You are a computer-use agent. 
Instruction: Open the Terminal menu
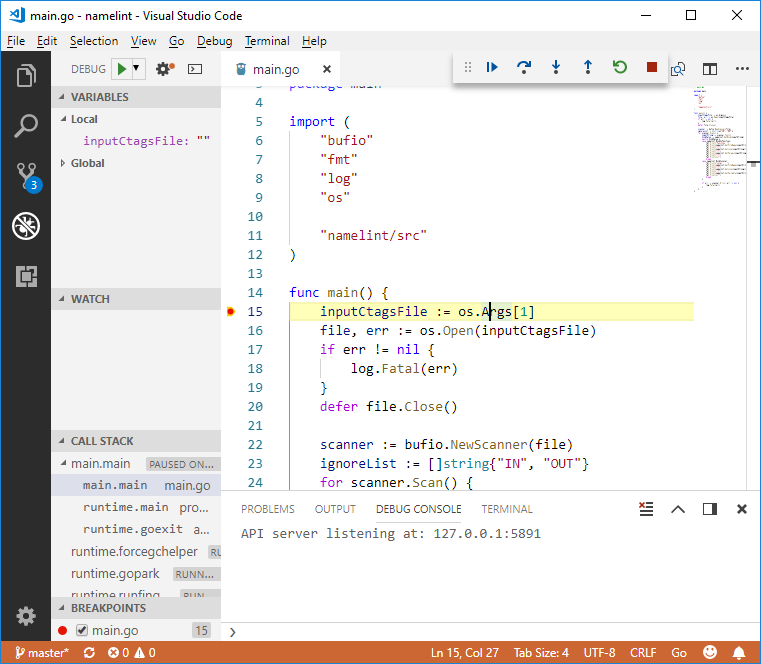[267, 41]
